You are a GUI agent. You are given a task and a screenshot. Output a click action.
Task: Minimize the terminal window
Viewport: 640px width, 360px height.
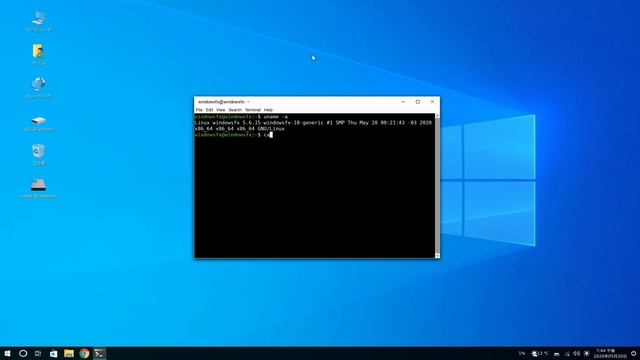[x=403, y=102]
